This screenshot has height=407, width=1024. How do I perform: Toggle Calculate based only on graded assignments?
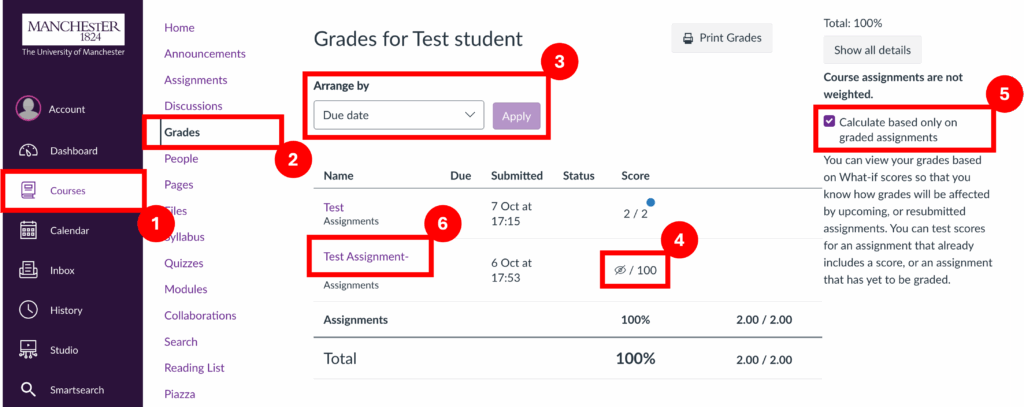click(x=829, y=121)
